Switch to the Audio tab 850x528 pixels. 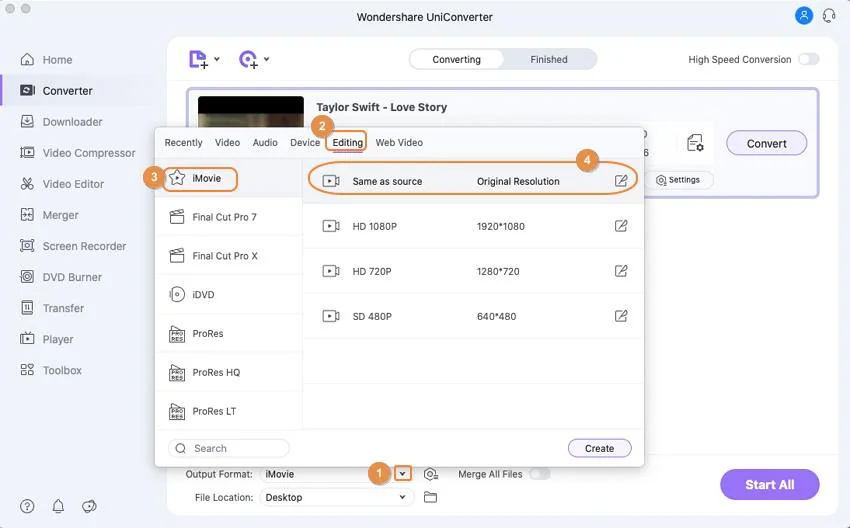(265, 143)
